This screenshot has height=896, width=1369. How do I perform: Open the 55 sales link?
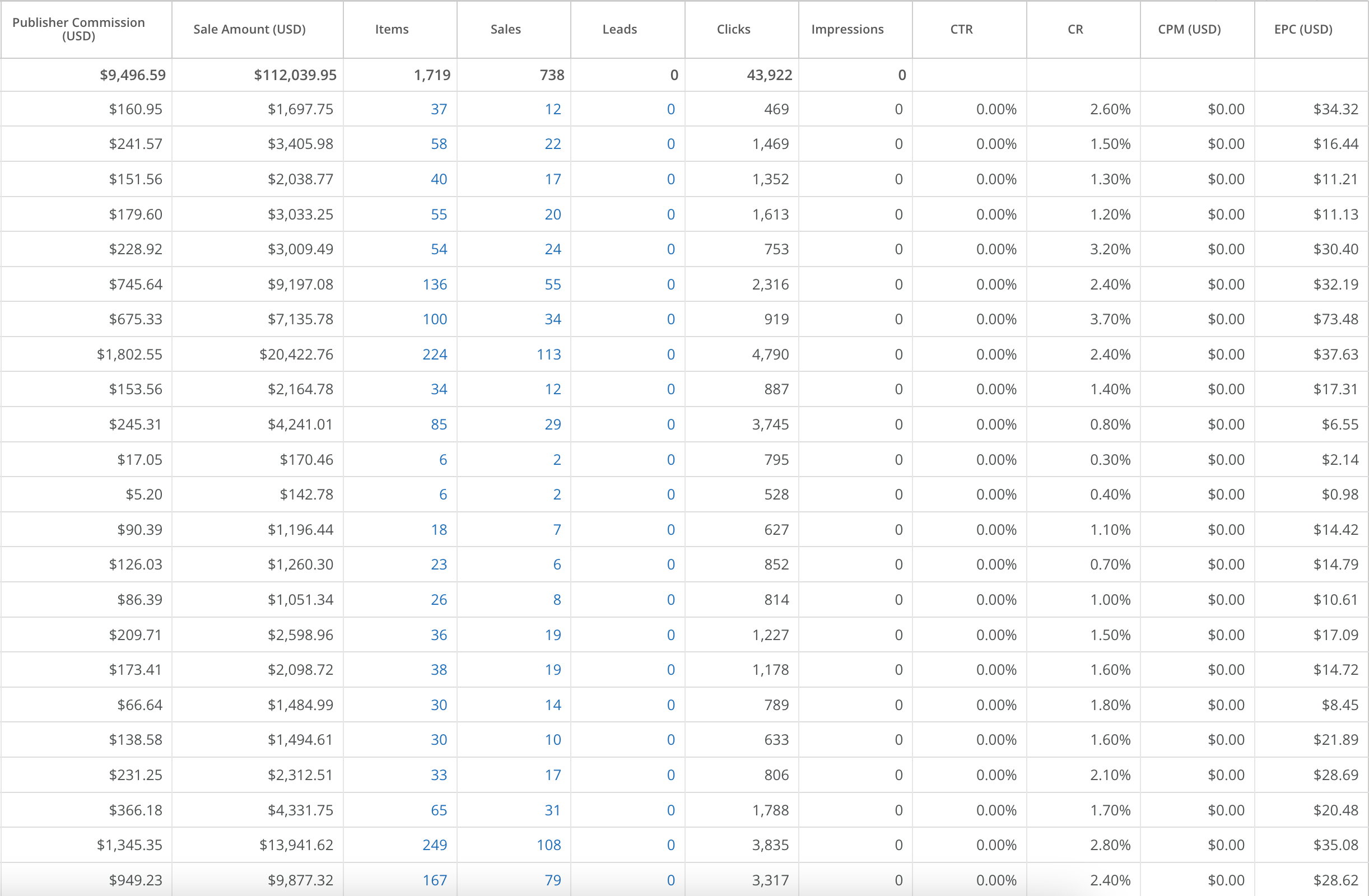(552, 284)
